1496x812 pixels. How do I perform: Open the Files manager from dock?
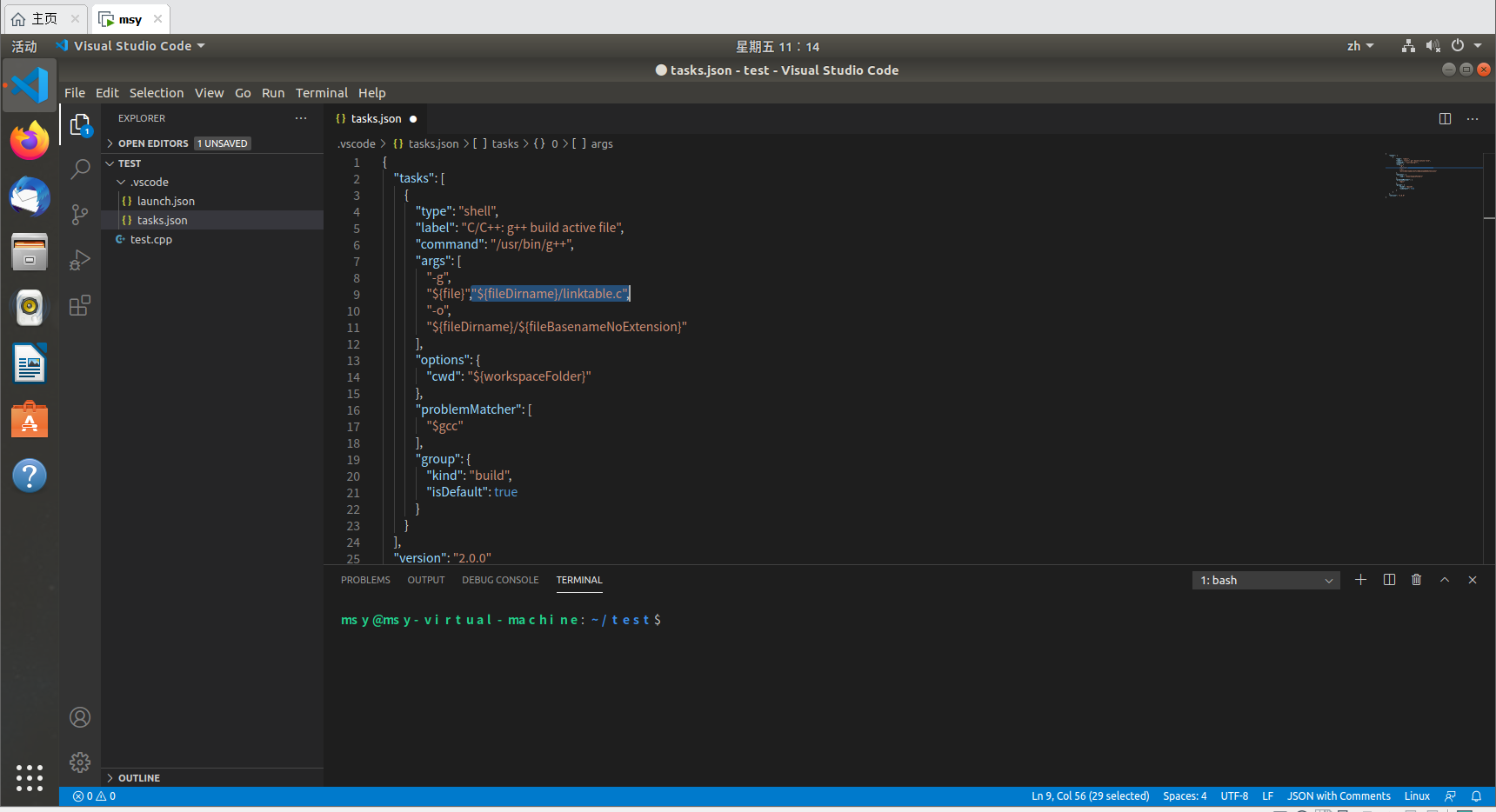point(30,252)
